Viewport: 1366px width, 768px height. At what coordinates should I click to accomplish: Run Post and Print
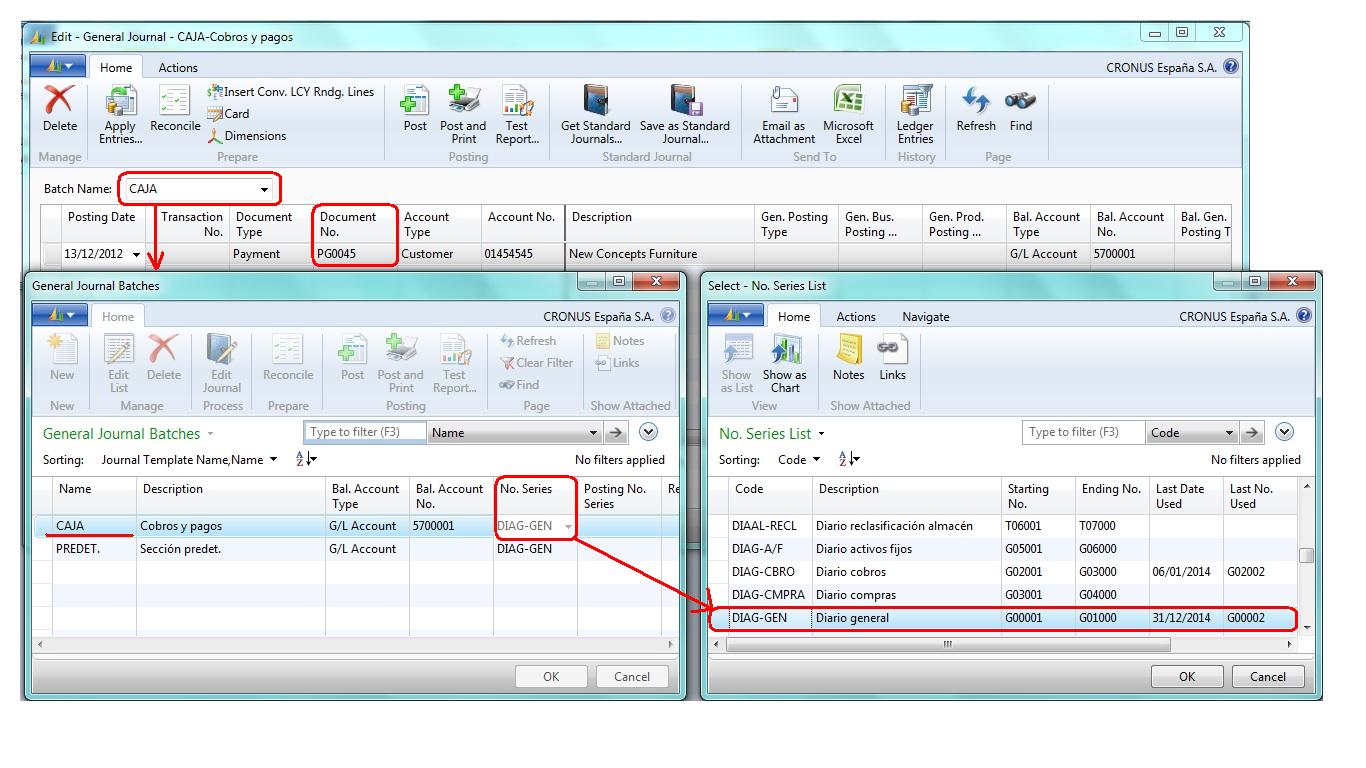pos(463,113)
